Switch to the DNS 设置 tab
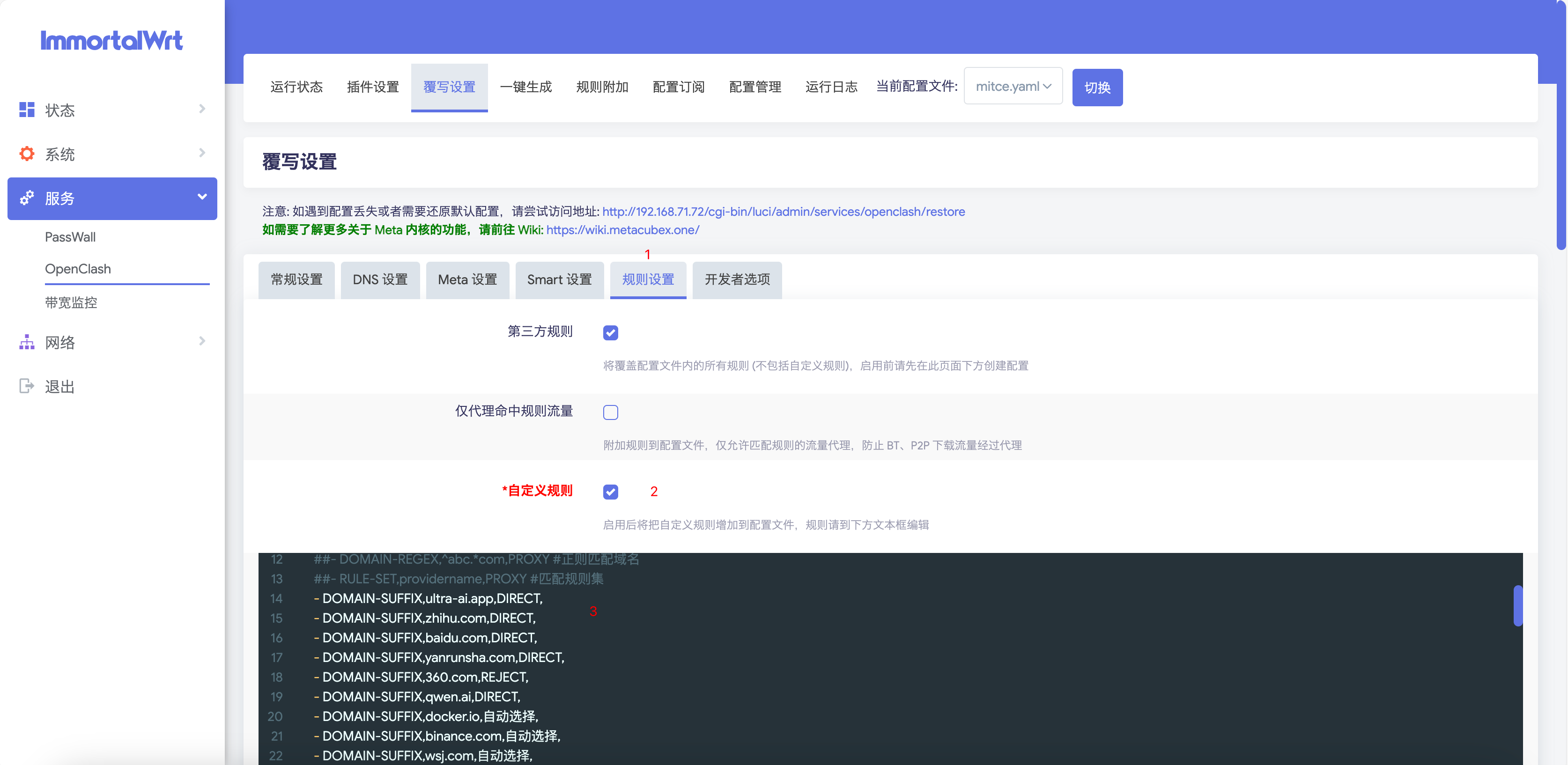The image size is (1568, 765). [380, 280]
